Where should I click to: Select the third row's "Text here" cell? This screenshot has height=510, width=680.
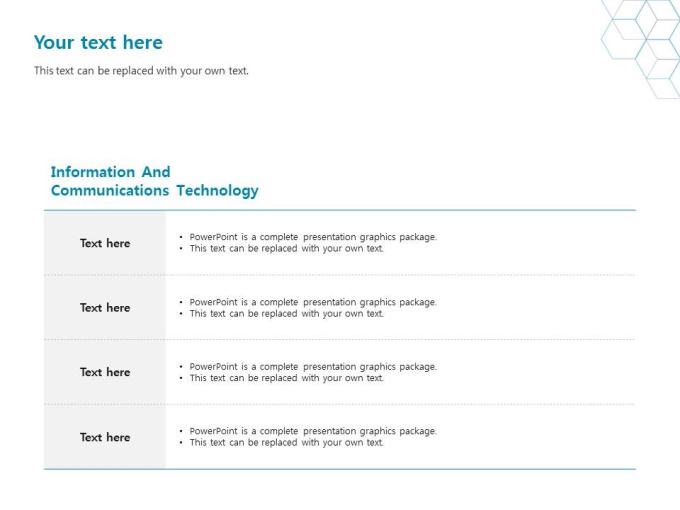[x=105, y=372]
